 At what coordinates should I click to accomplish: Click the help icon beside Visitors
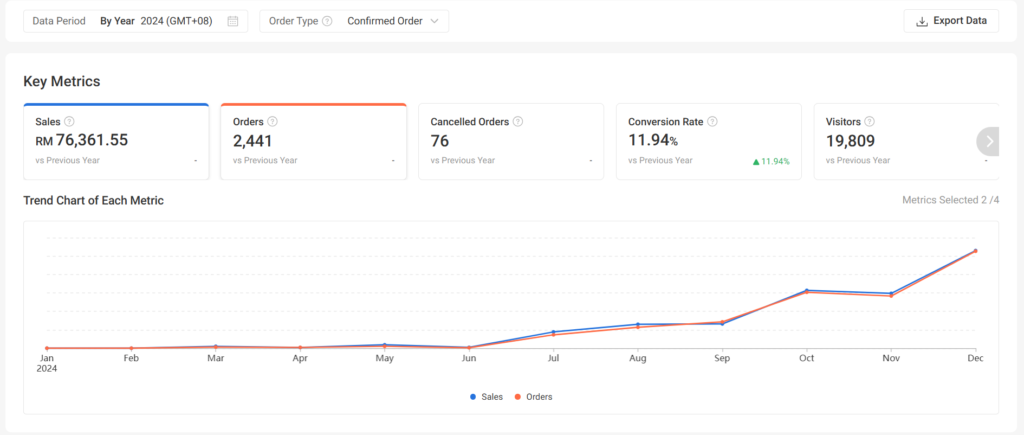pos(869,122)
